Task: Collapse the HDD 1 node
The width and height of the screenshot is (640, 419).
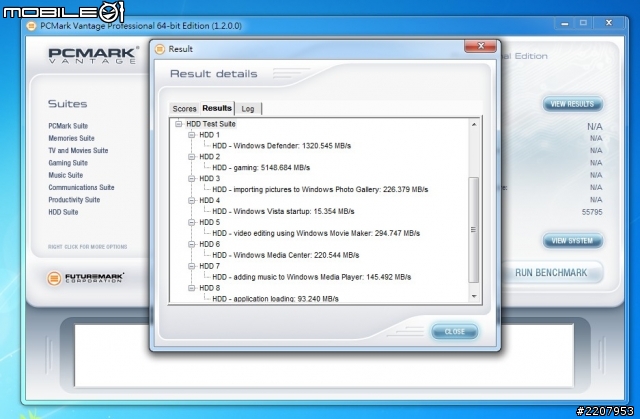Action: [191, 135]
